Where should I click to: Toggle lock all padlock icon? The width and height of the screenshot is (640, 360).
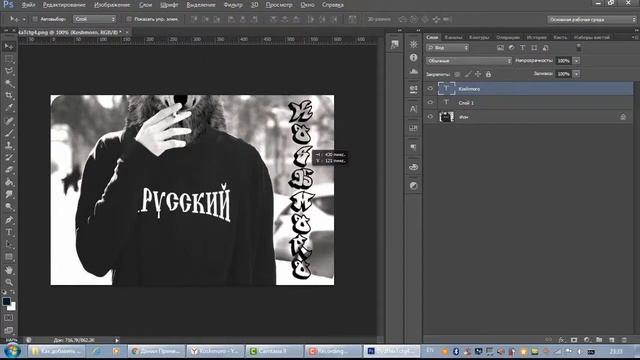(488, 74)
